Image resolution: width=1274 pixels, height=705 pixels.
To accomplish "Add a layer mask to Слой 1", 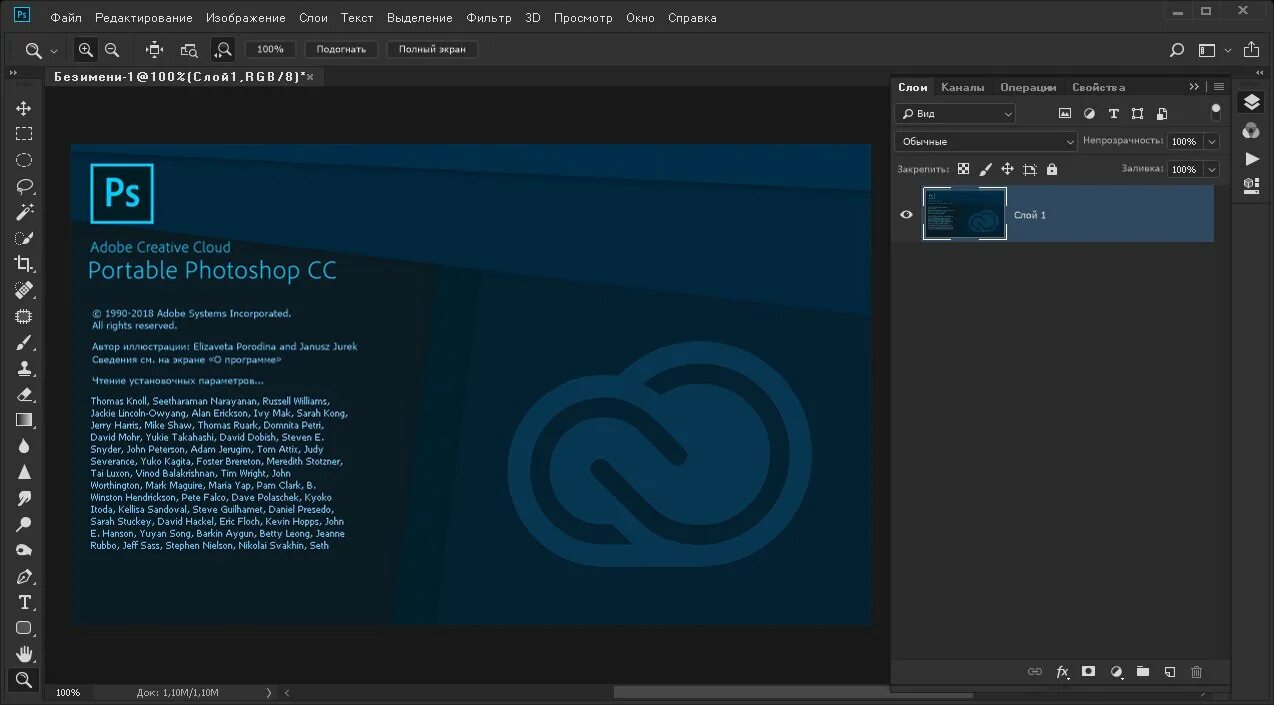I will click(1089, 672).
